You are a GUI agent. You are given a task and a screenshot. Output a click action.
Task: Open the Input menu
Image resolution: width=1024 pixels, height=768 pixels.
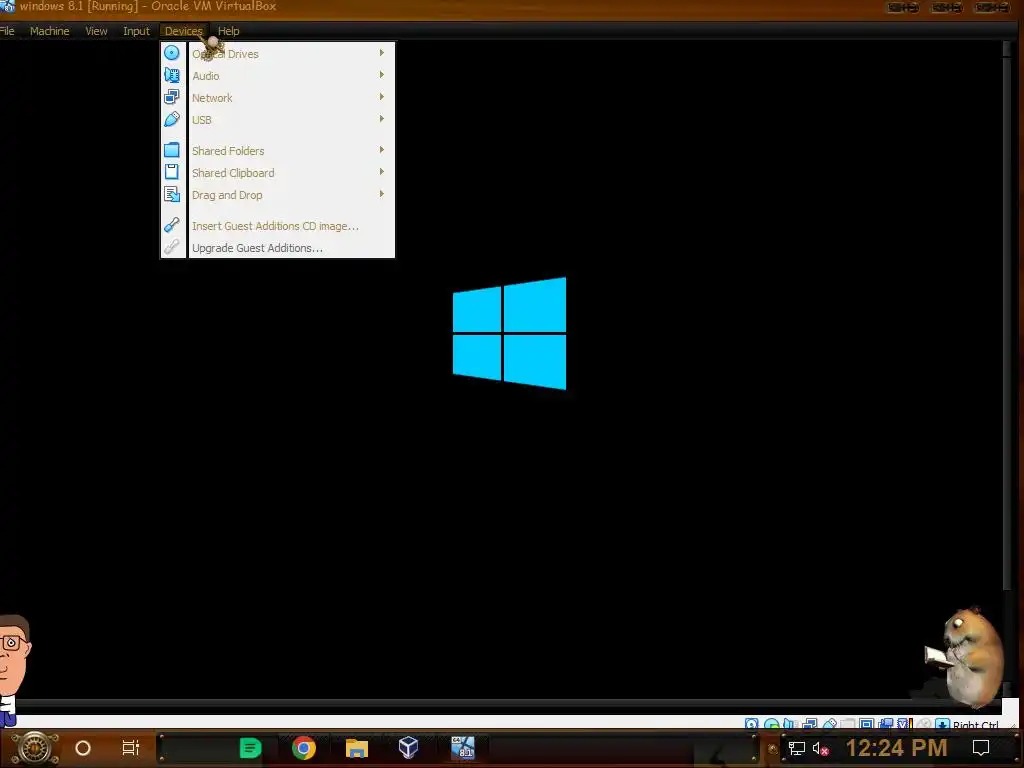tap(136, 31)
